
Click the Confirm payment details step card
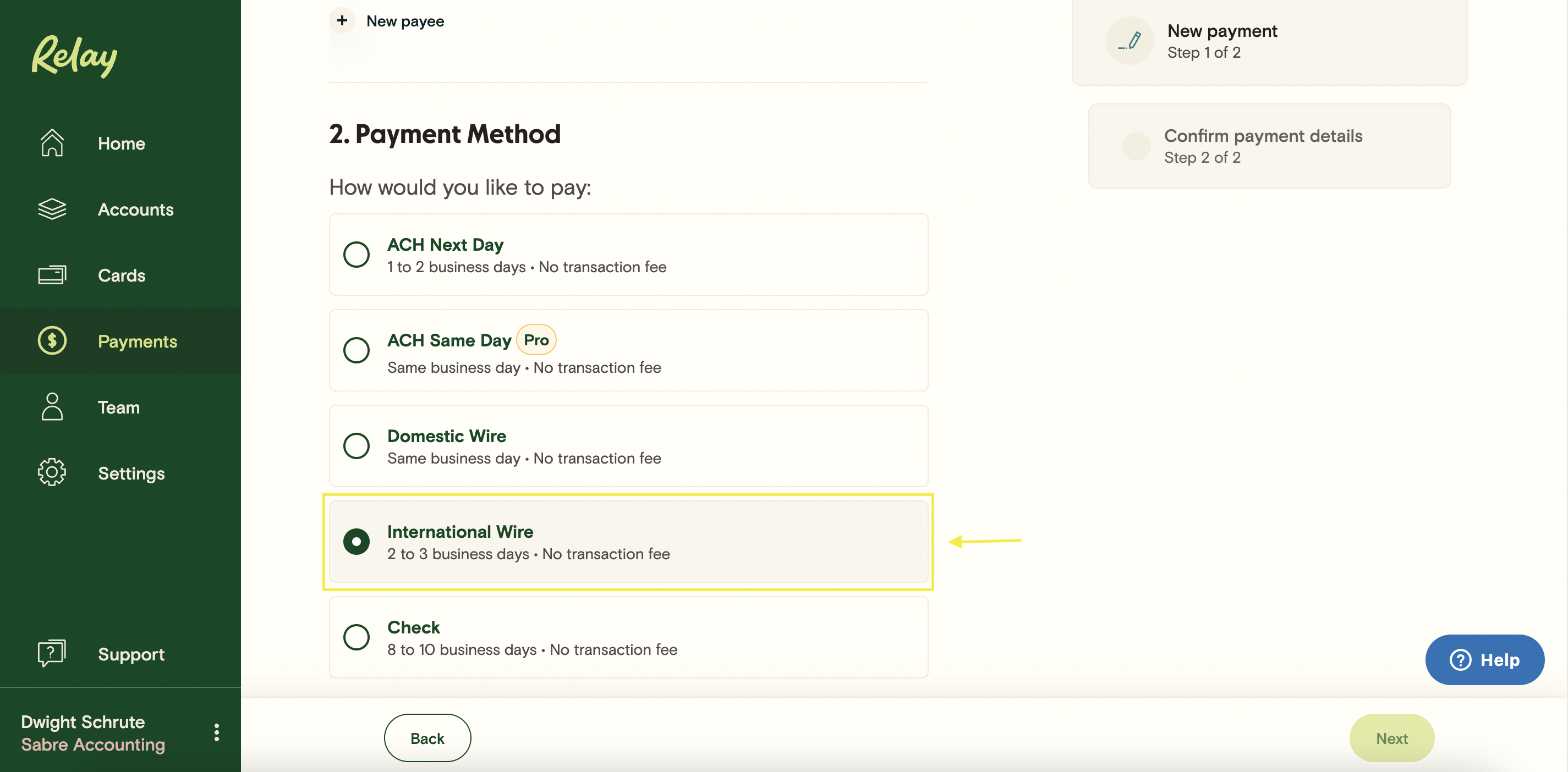(1269, 146)
